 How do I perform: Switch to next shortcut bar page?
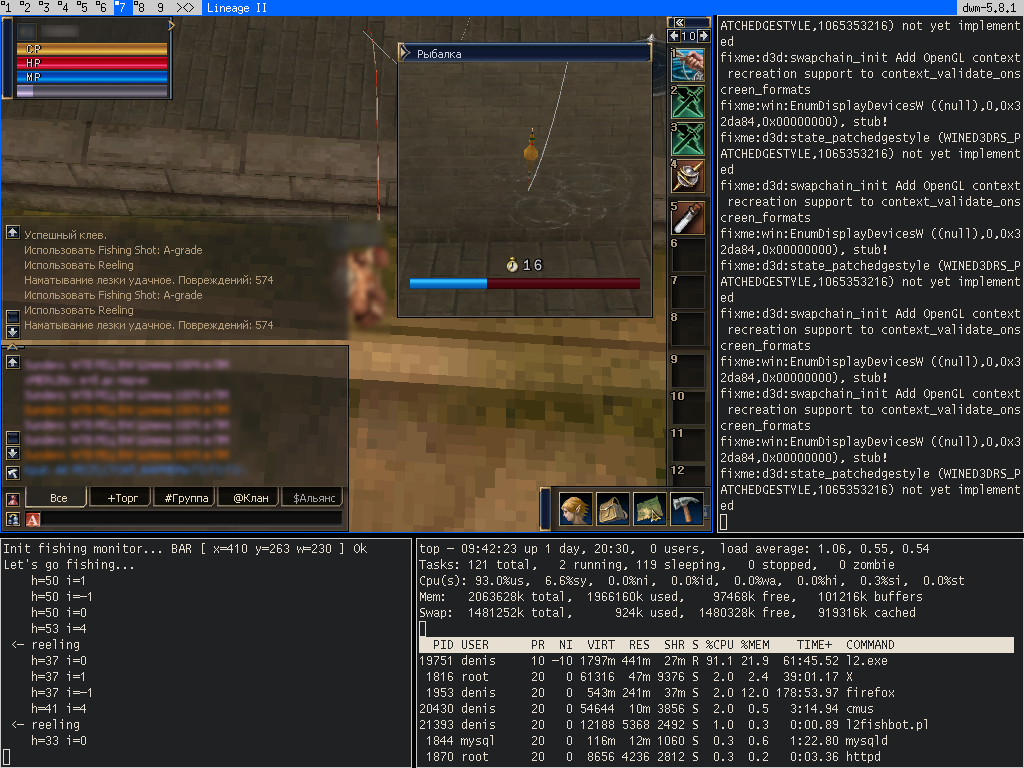pyautogui.click(x=703, y=36)
